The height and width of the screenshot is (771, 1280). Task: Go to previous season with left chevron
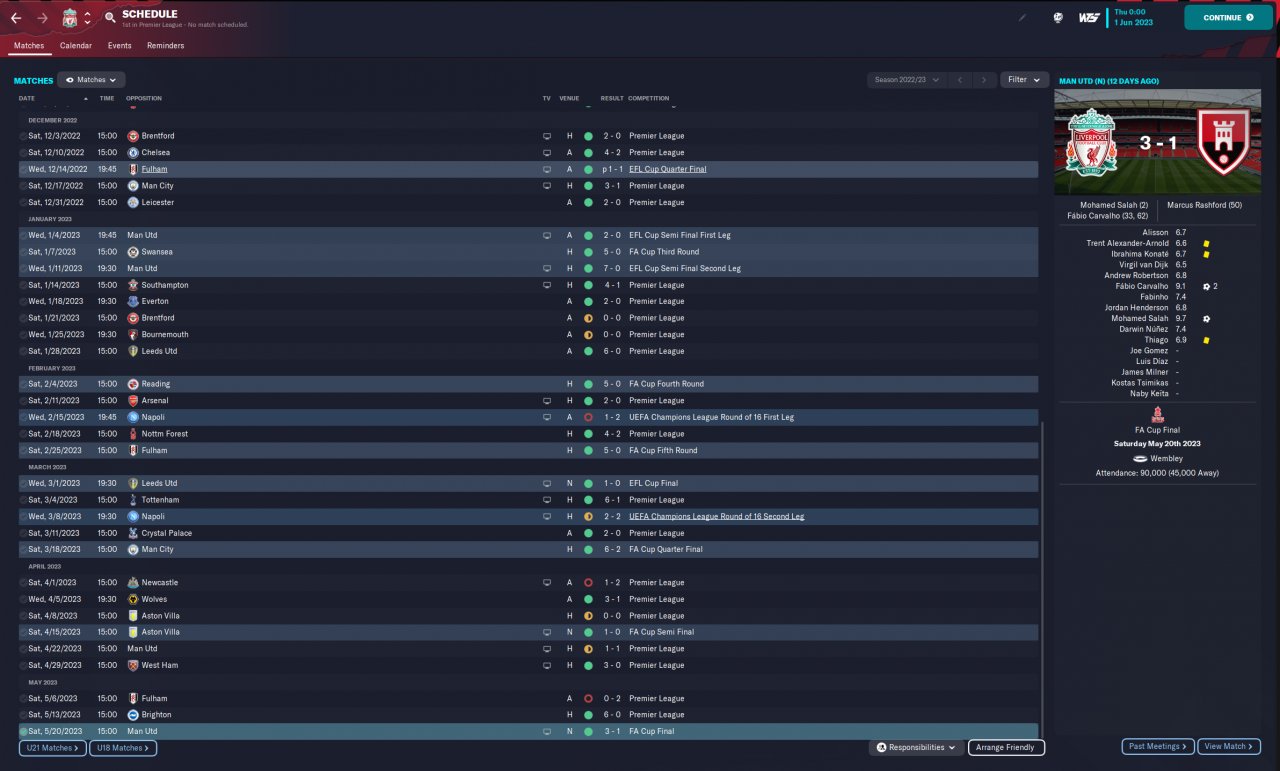[960, 80]
